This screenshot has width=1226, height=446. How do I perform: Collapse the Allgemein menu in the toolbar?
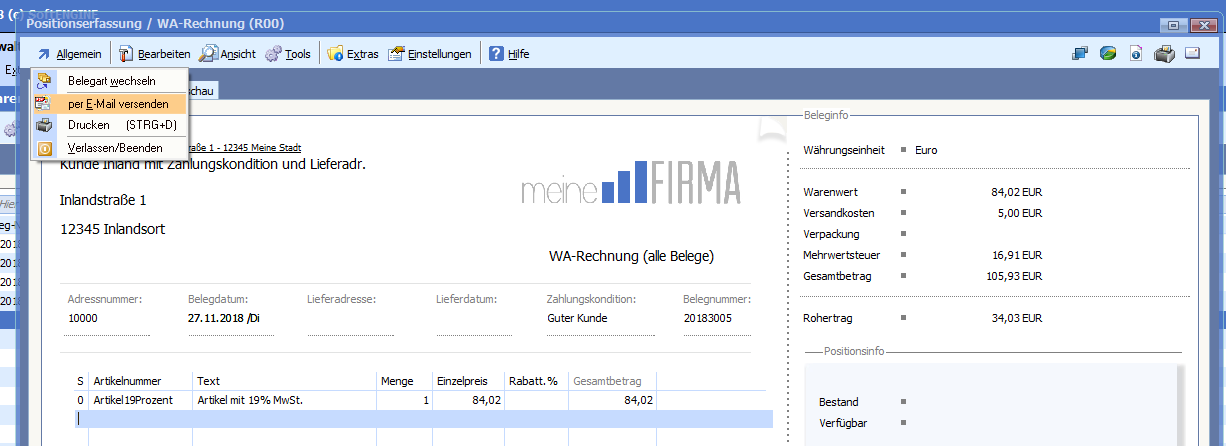[69, 54]
